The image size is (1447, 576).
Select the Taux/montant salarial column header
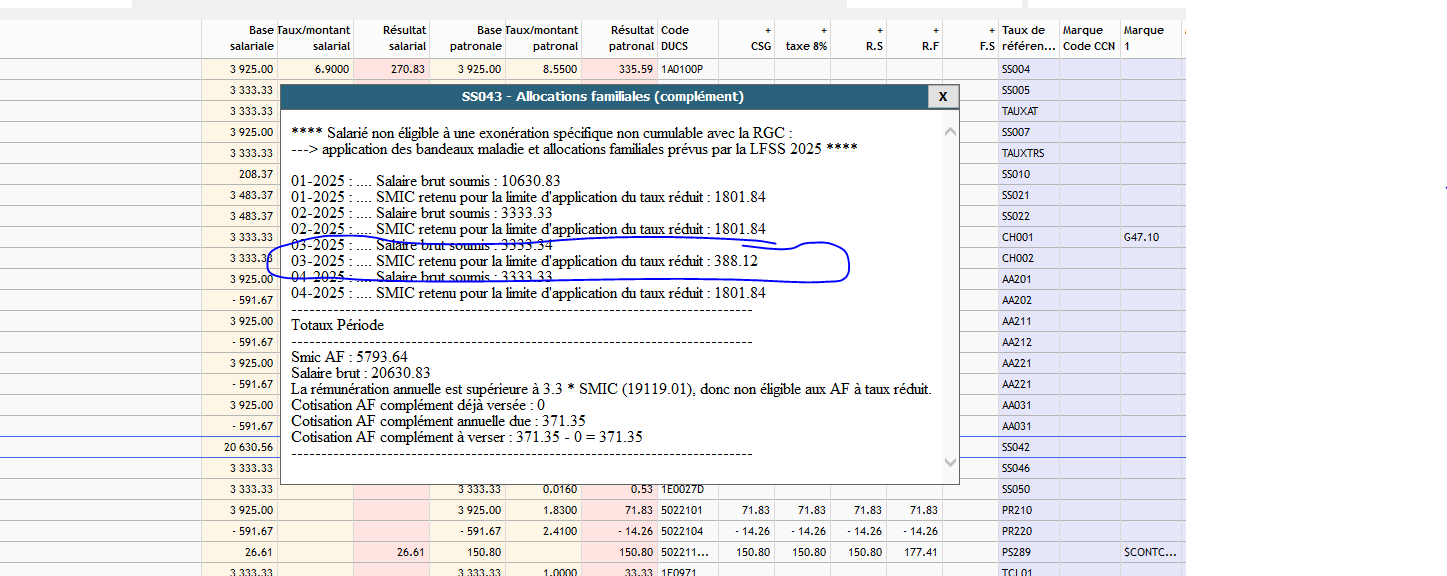(315, 38)
